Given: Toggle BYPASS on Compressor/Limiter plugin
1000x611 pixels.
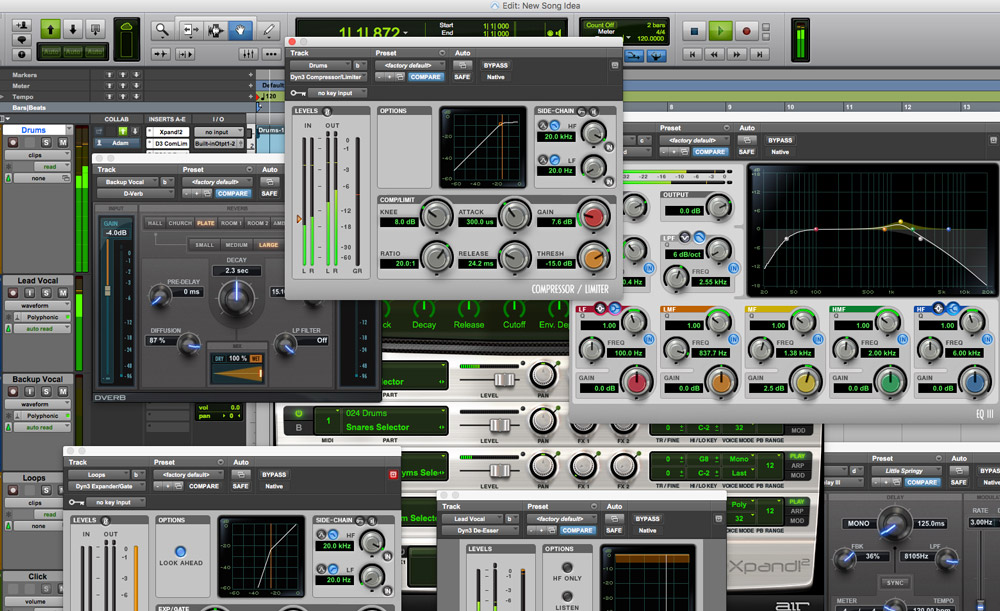Looking at the screenshot, I should click(x=496, y=66).
